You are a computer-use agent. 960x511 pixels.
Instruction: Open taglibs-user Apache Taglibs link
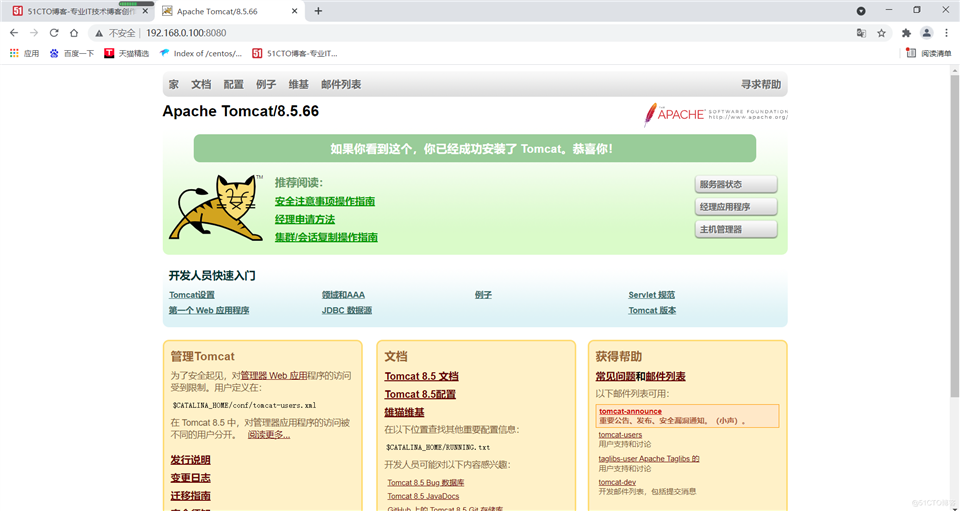click(649, 458)
